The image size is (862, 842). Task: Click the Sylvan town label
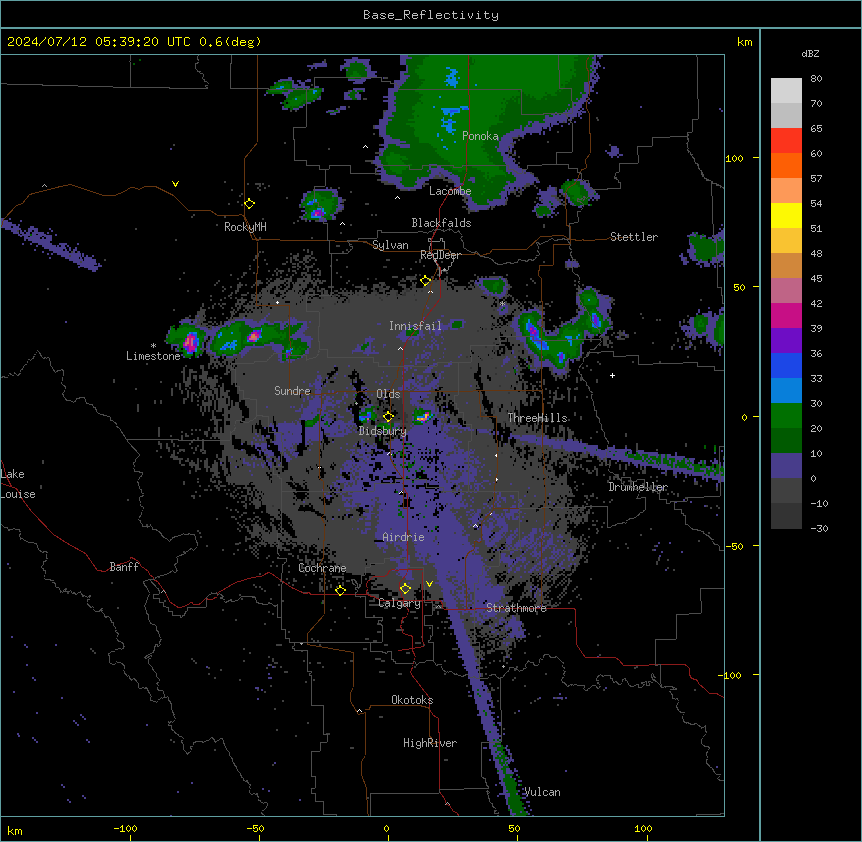390,245
